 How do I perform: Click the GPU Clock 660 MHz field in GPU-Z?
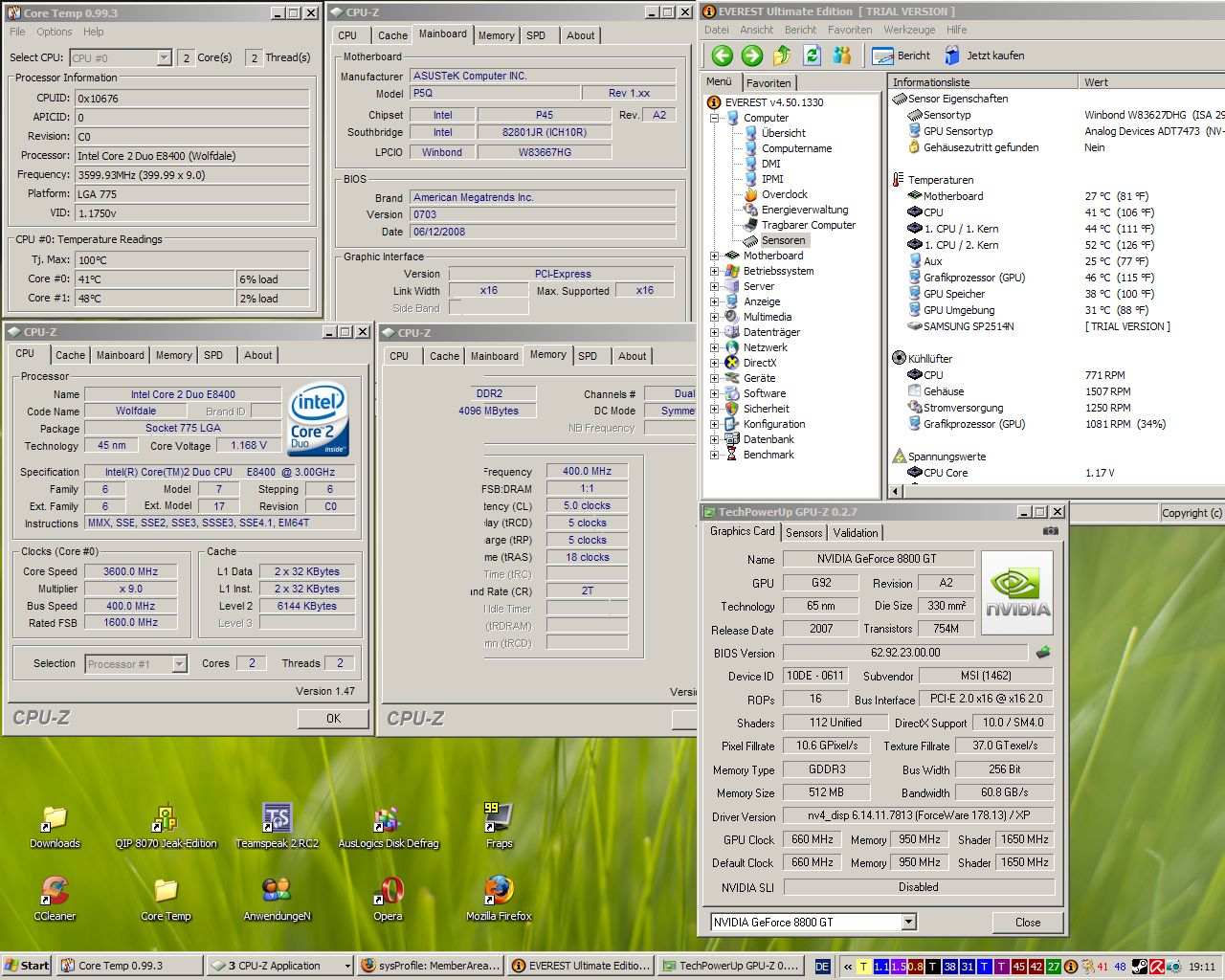point(812,839)
